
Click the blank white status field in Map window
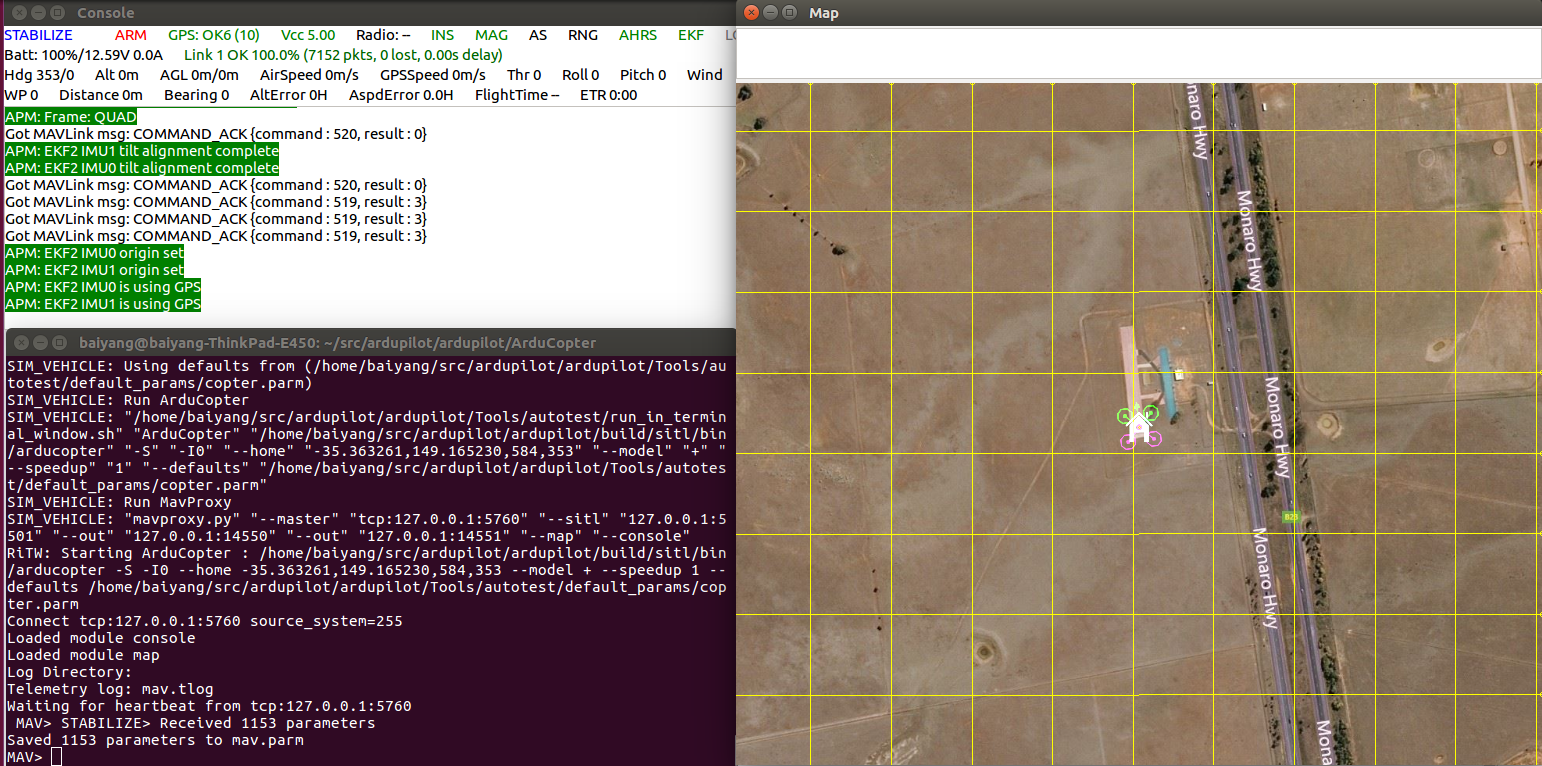click(x=1139, y=54)
